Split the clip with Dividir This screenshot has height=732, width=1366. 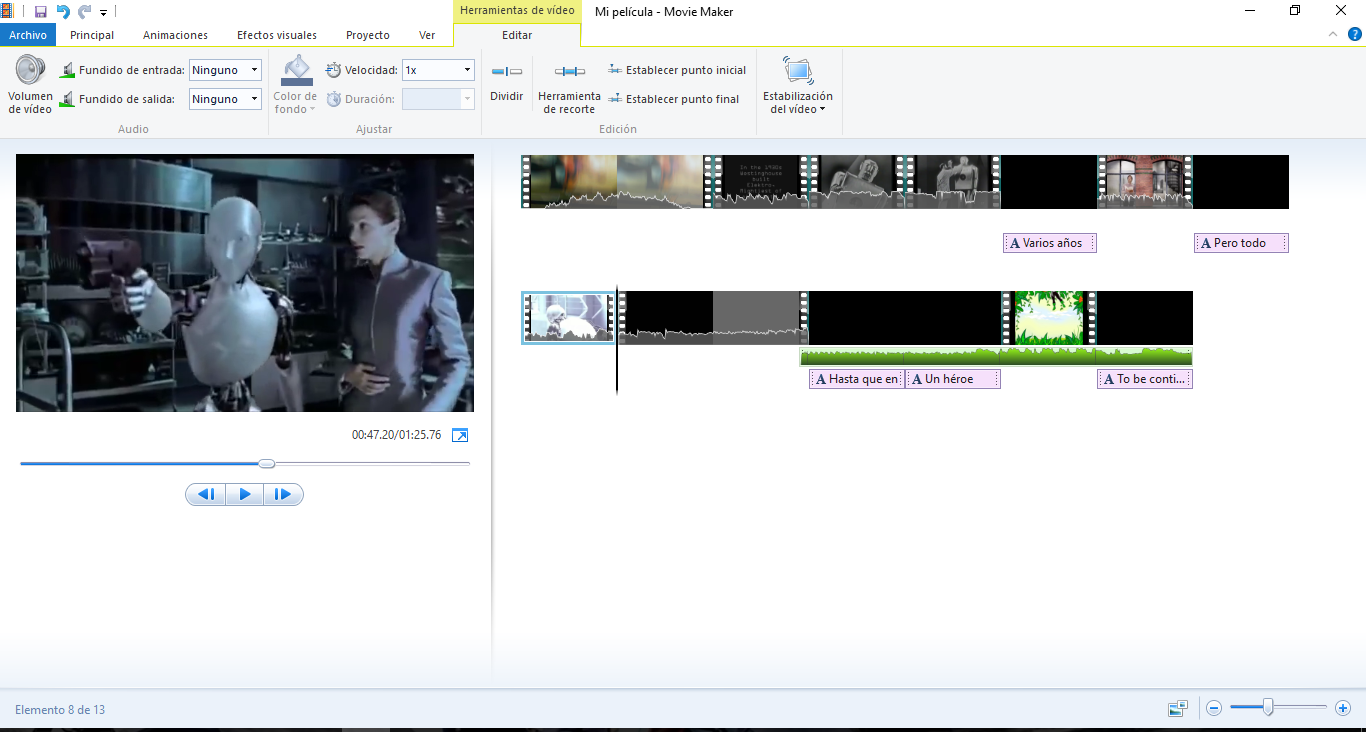(x=507, y=83)
